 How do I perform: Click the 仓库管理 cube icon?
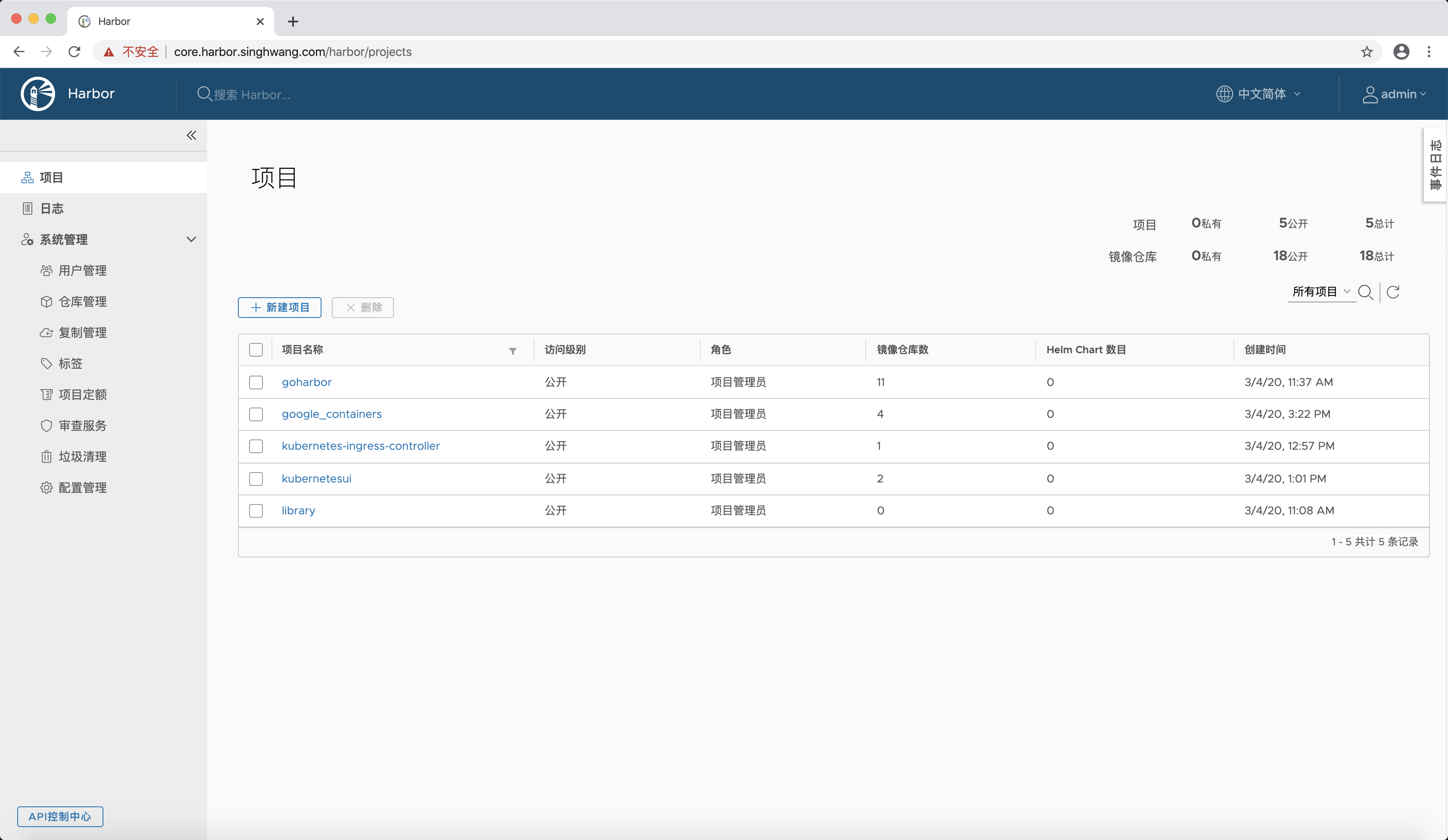click(x=47, y=302)
